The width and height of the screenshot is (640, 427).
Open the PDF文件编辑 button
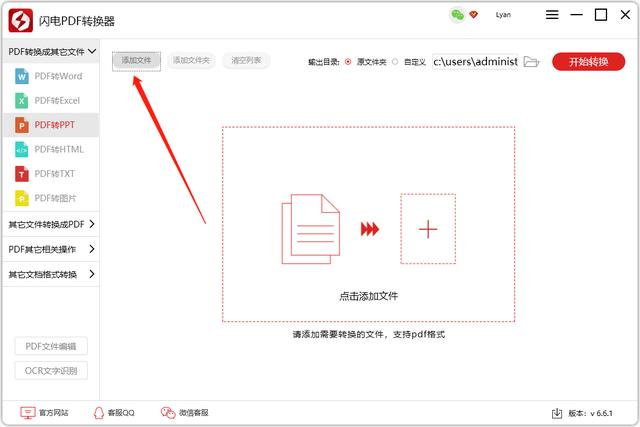(51, 346)
